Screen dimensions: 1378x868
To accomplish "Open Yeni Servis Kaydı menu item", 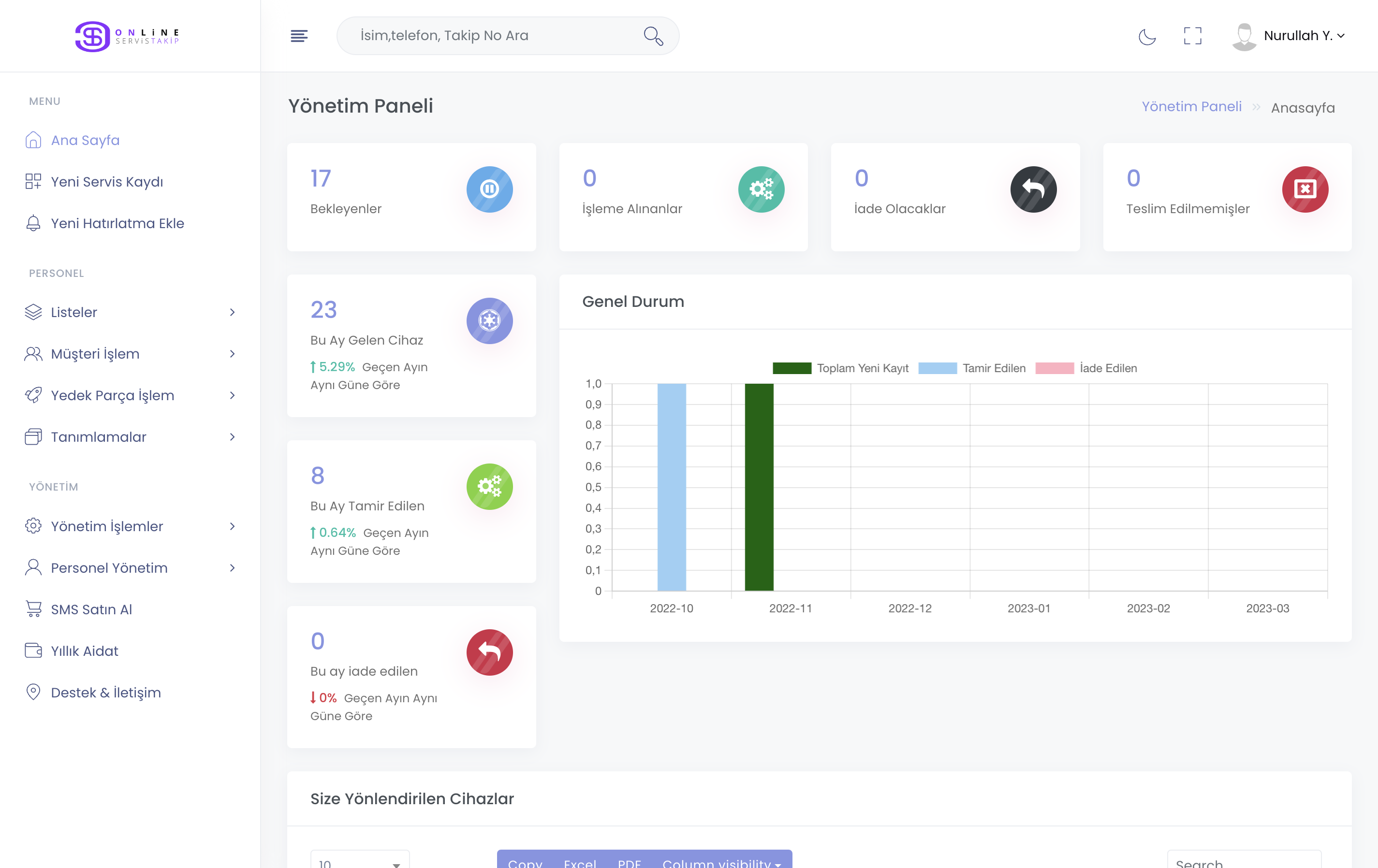I will click(106, 181).
